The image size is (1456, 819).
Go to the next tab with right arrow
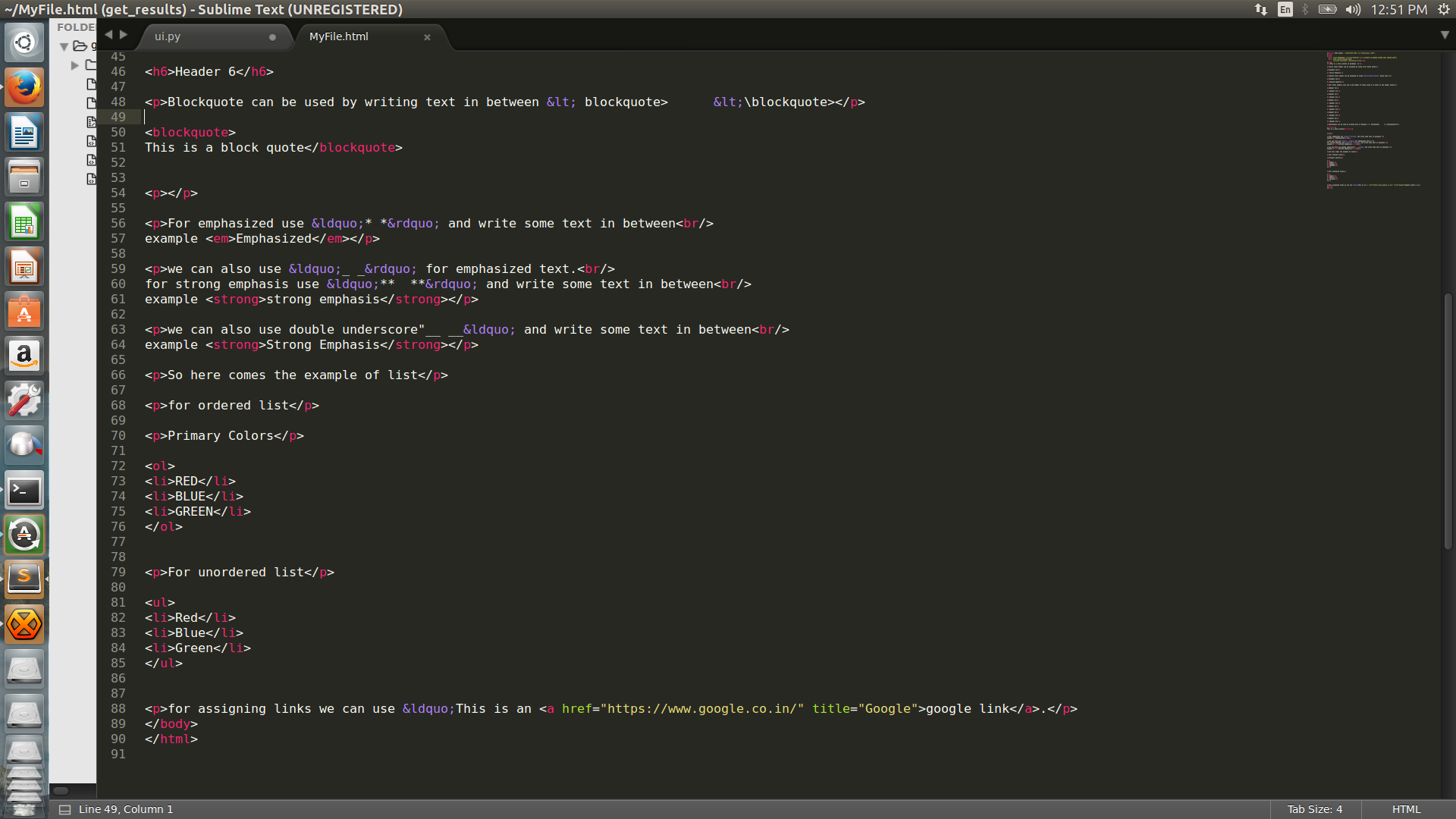pyautogui.click(x=124, y=34)
